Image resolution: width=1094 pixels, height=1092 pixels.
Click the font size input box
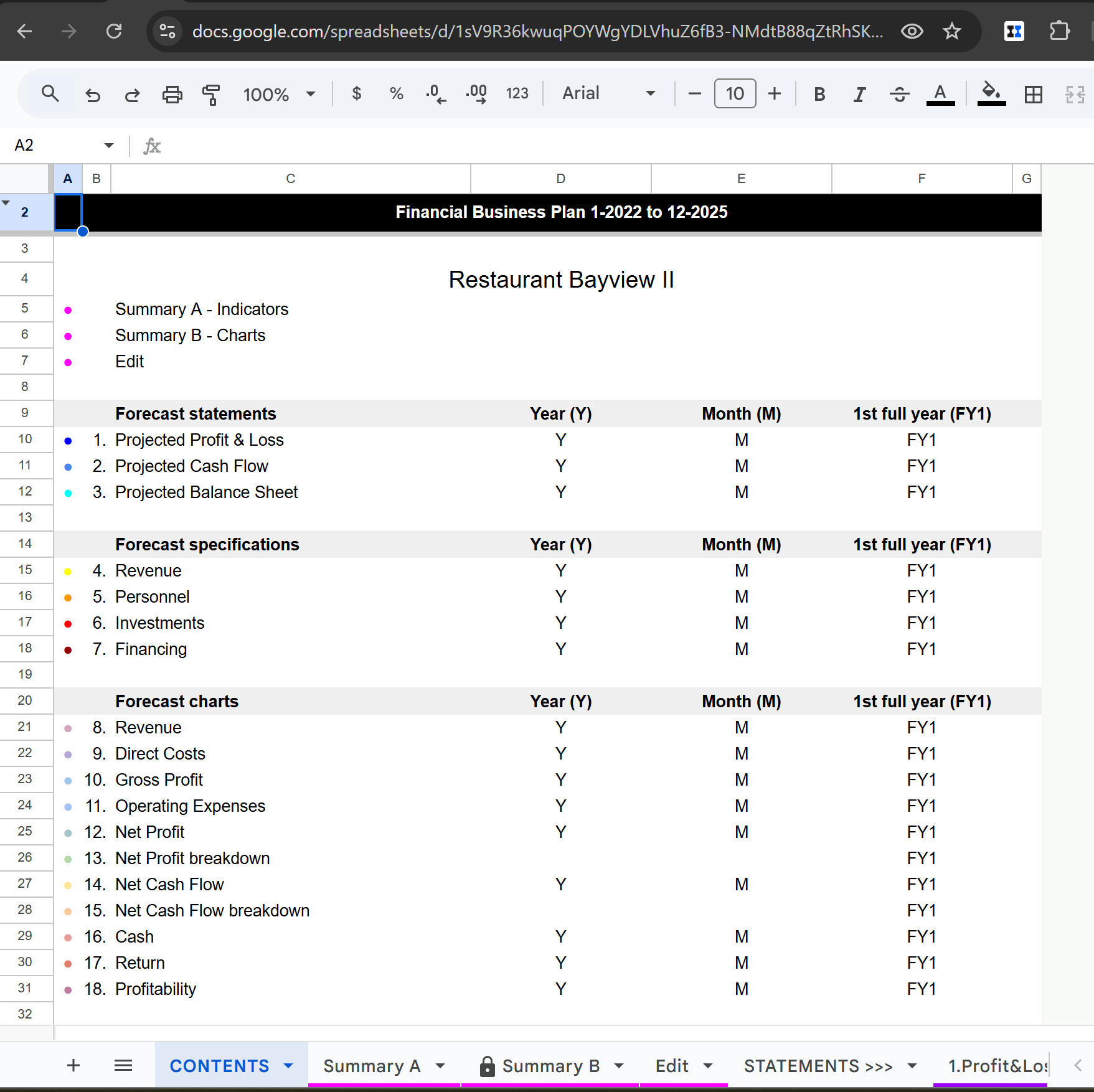tap(735, 93)
